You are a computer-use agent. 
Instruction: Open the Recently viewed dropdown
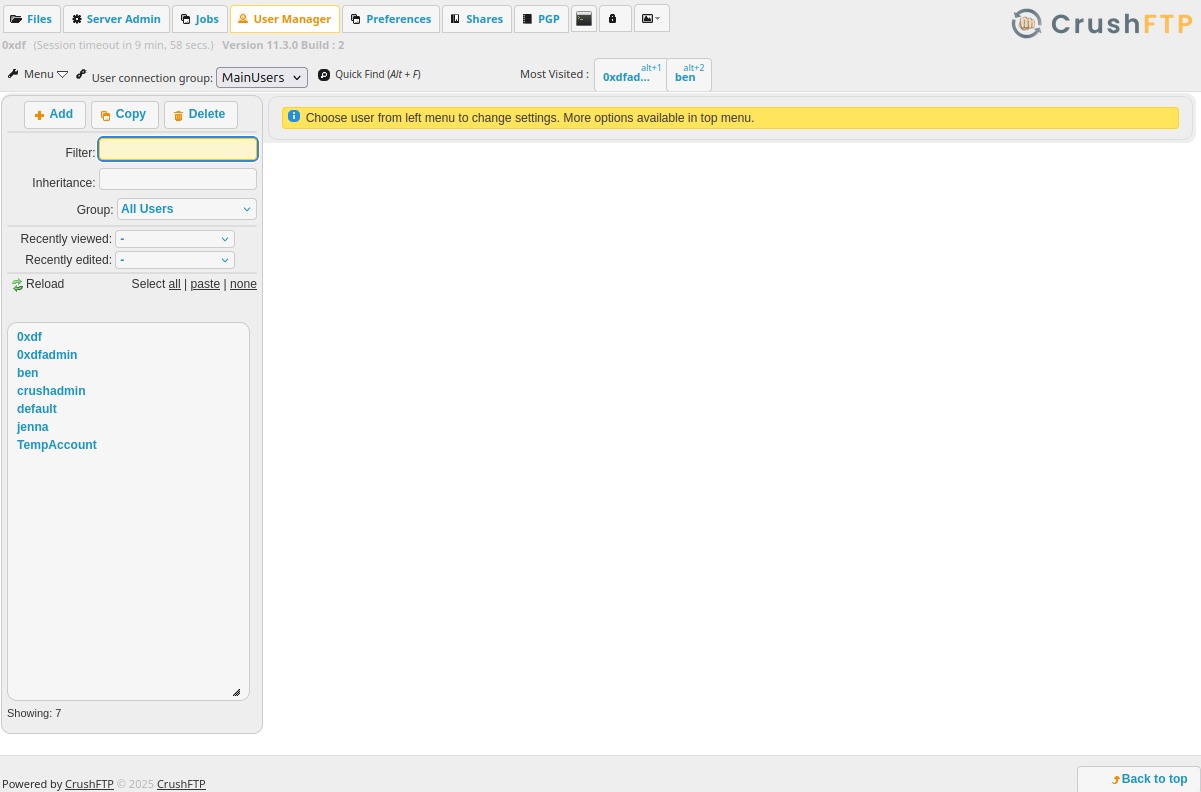click(x=175, y=239)
